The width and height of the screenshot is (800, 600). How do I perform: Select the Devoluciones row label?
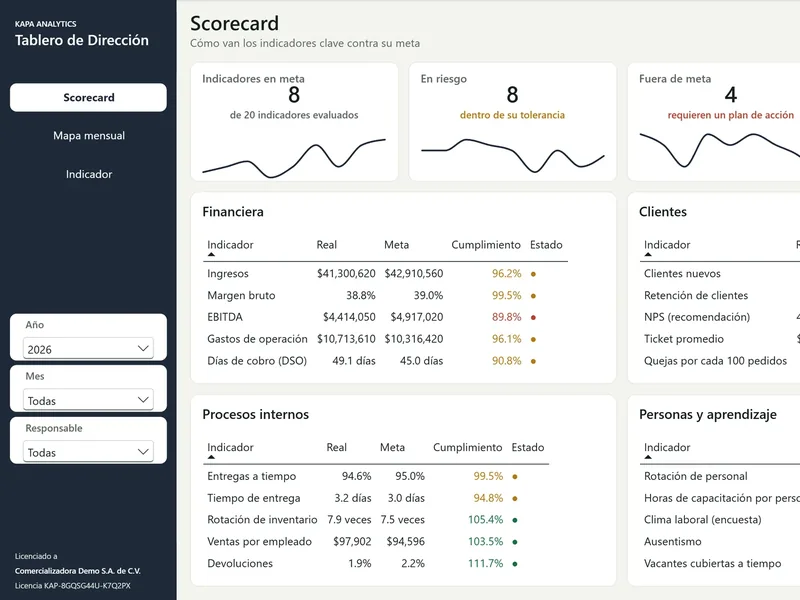[x=240, y=563]
